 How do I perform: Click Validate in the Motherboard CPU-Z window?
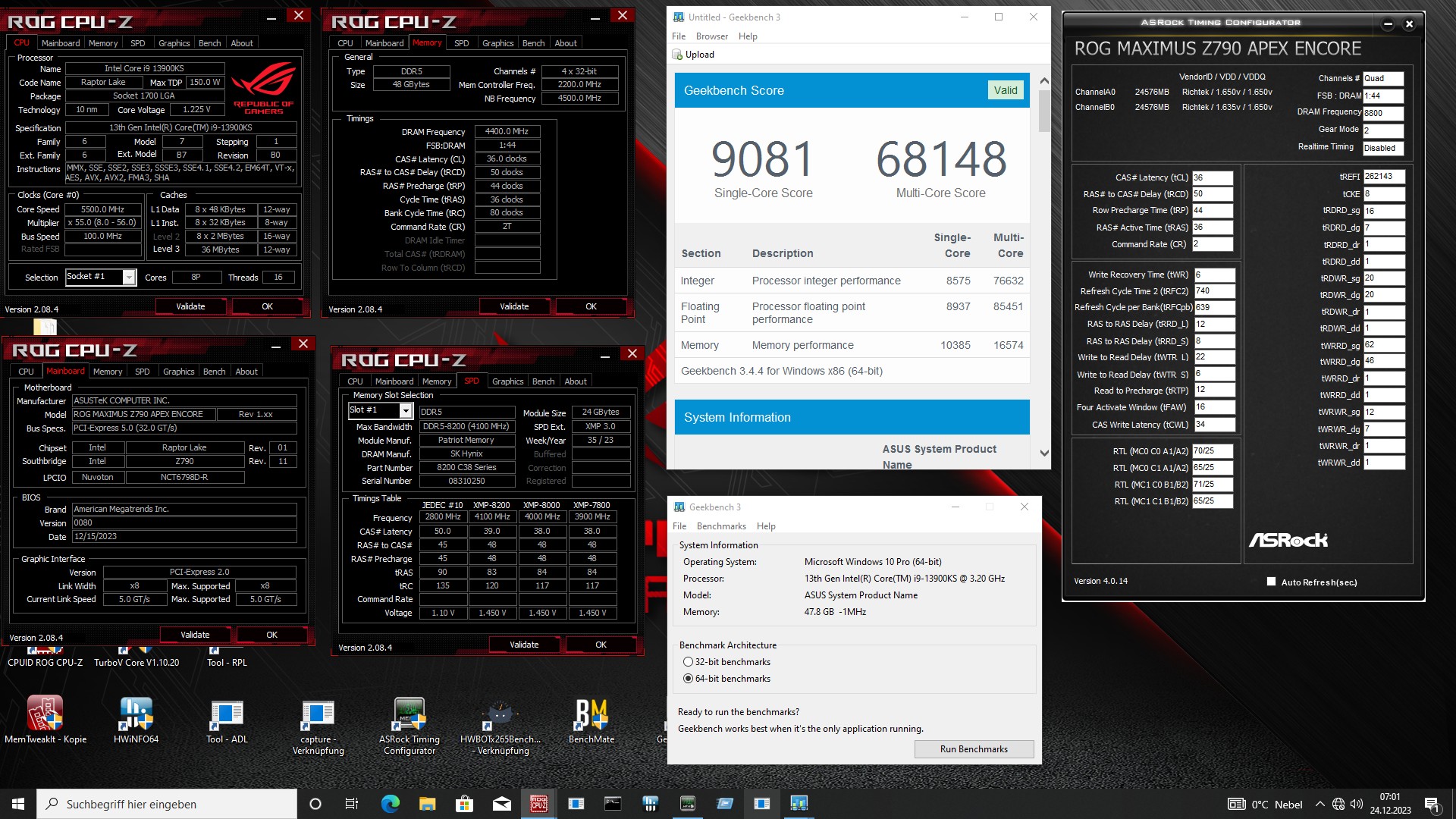tap(196, 635)
